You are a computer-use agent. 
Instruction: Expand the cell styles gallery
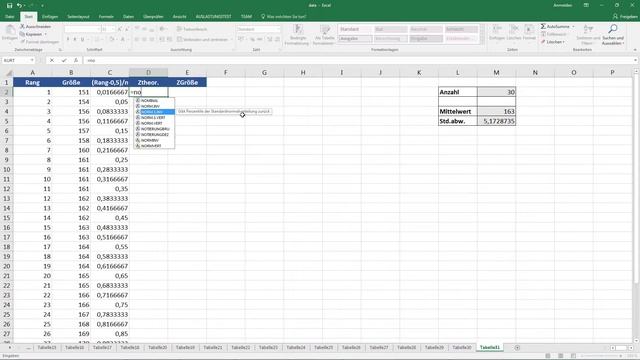482,40
